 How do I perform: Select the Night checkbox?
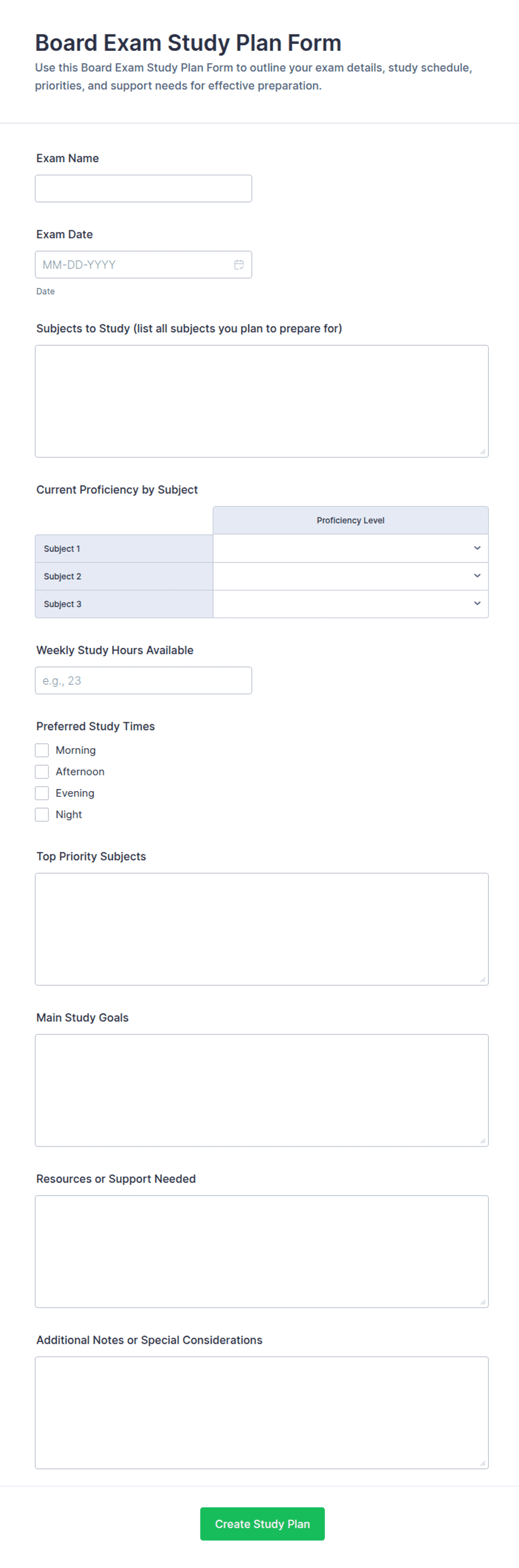[42, 815]
